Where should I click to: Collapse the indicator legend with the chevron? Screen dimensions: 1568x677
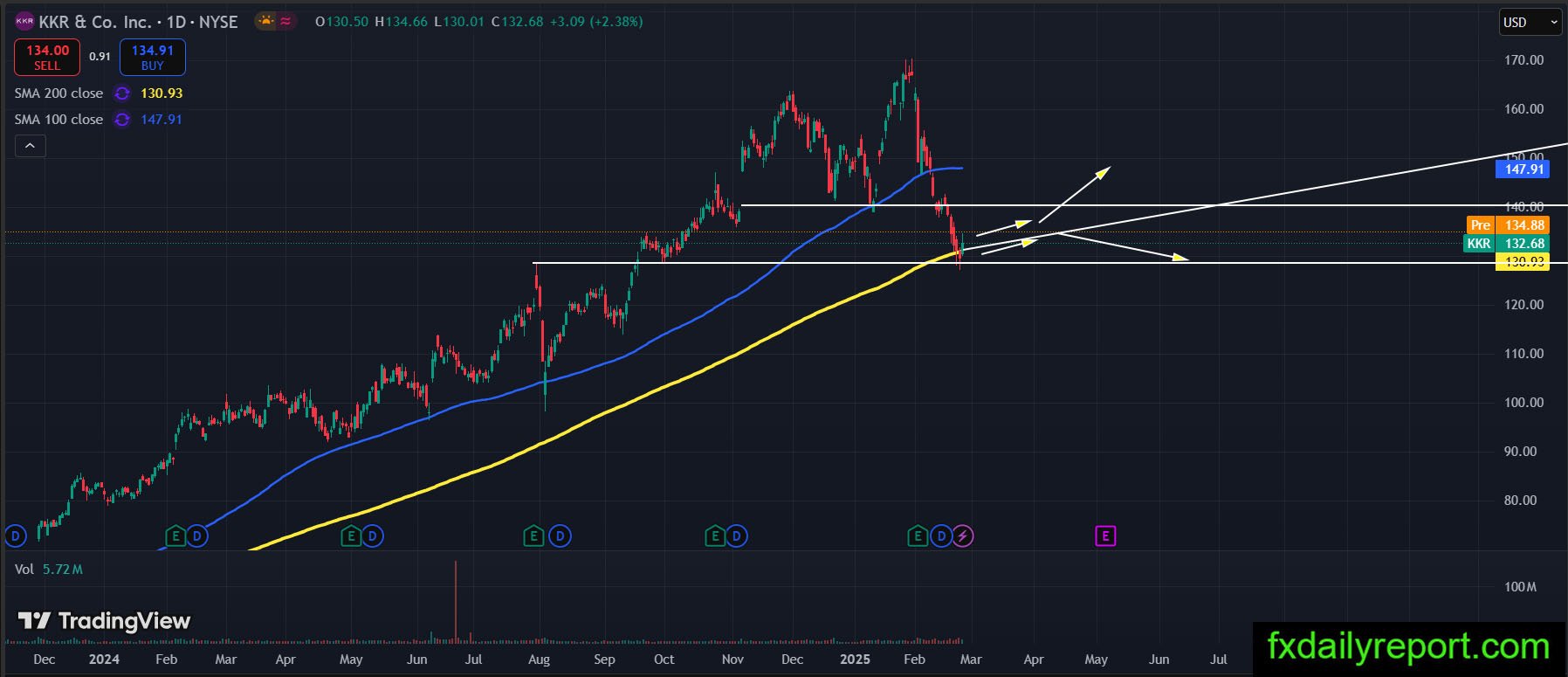[x=30, y=146]
